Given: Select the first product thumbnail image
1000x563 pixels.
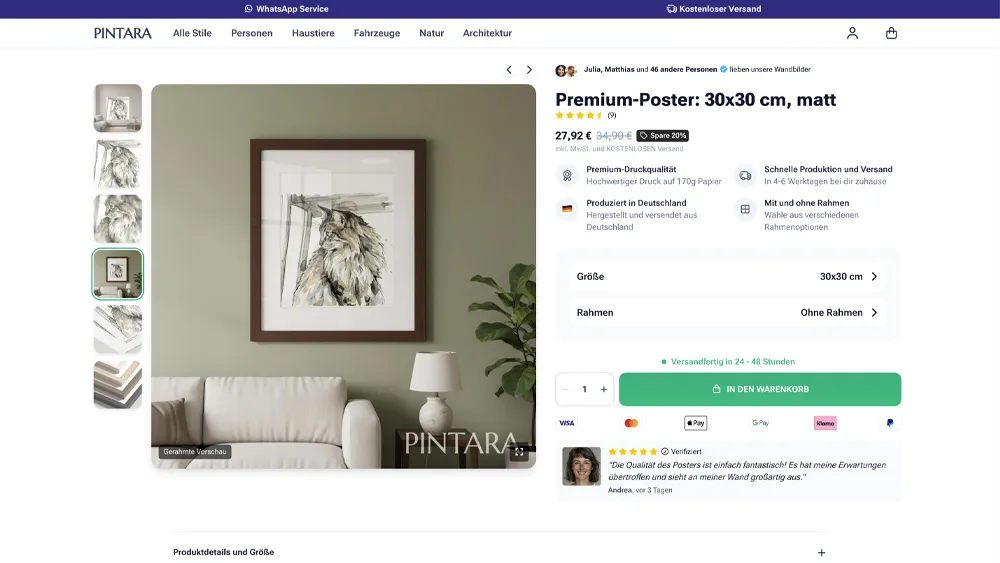Looking at the screenshot, I should click(118, 108).
